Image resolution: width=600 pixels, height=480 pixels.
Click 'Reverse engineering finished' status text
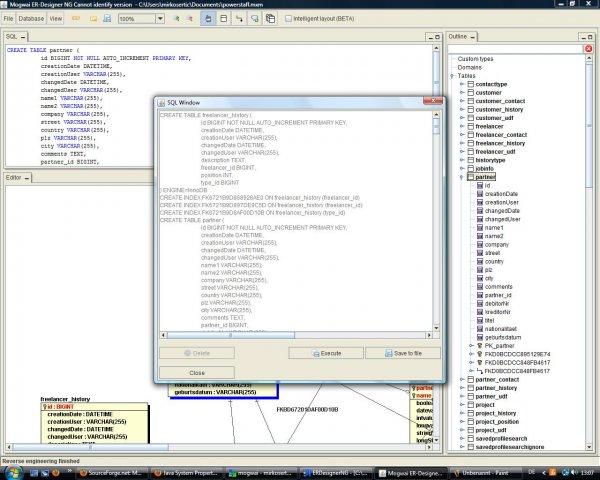41,461
